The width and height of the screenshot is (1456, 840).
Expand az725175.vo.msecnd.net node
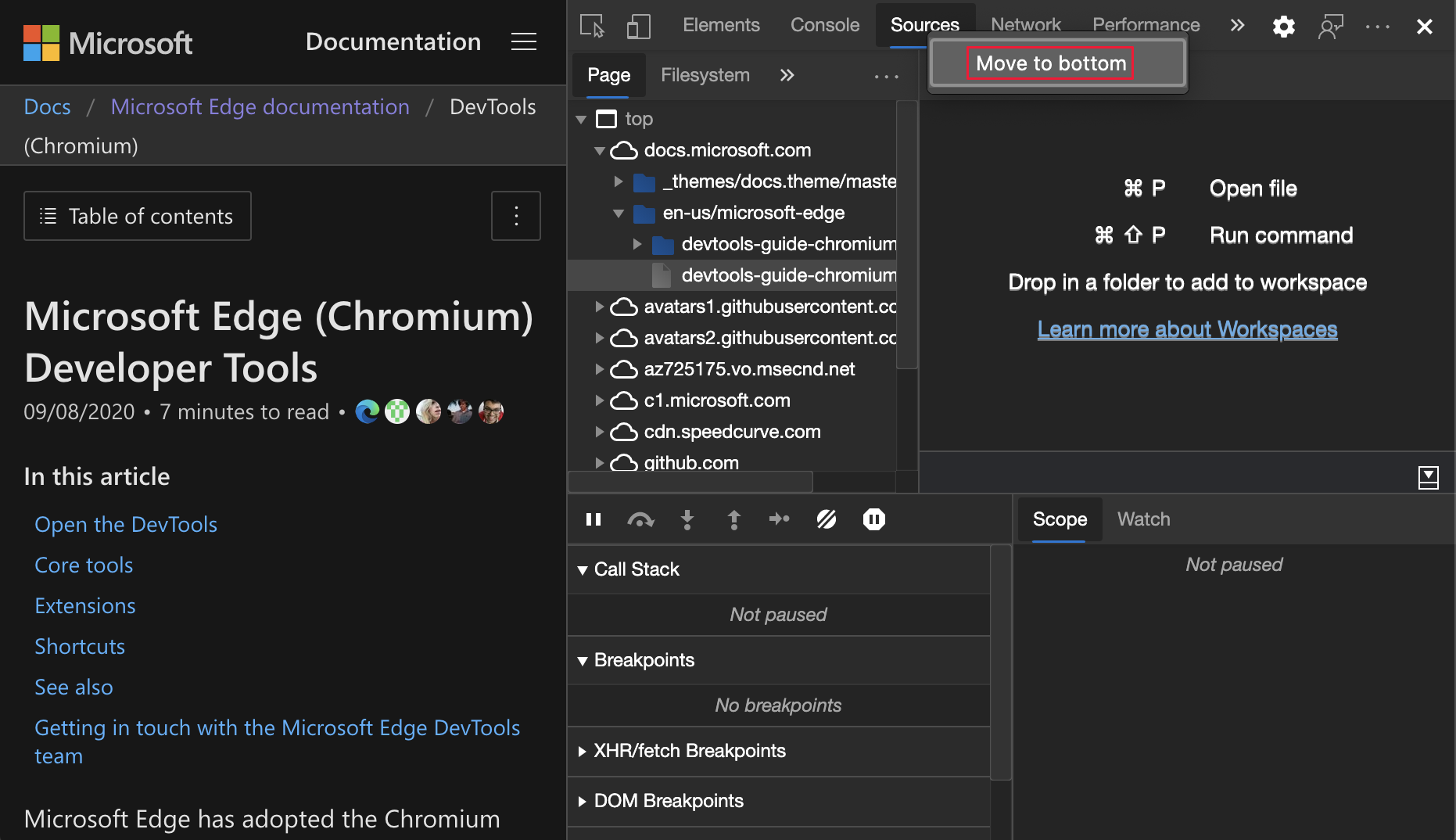point(600,369)
